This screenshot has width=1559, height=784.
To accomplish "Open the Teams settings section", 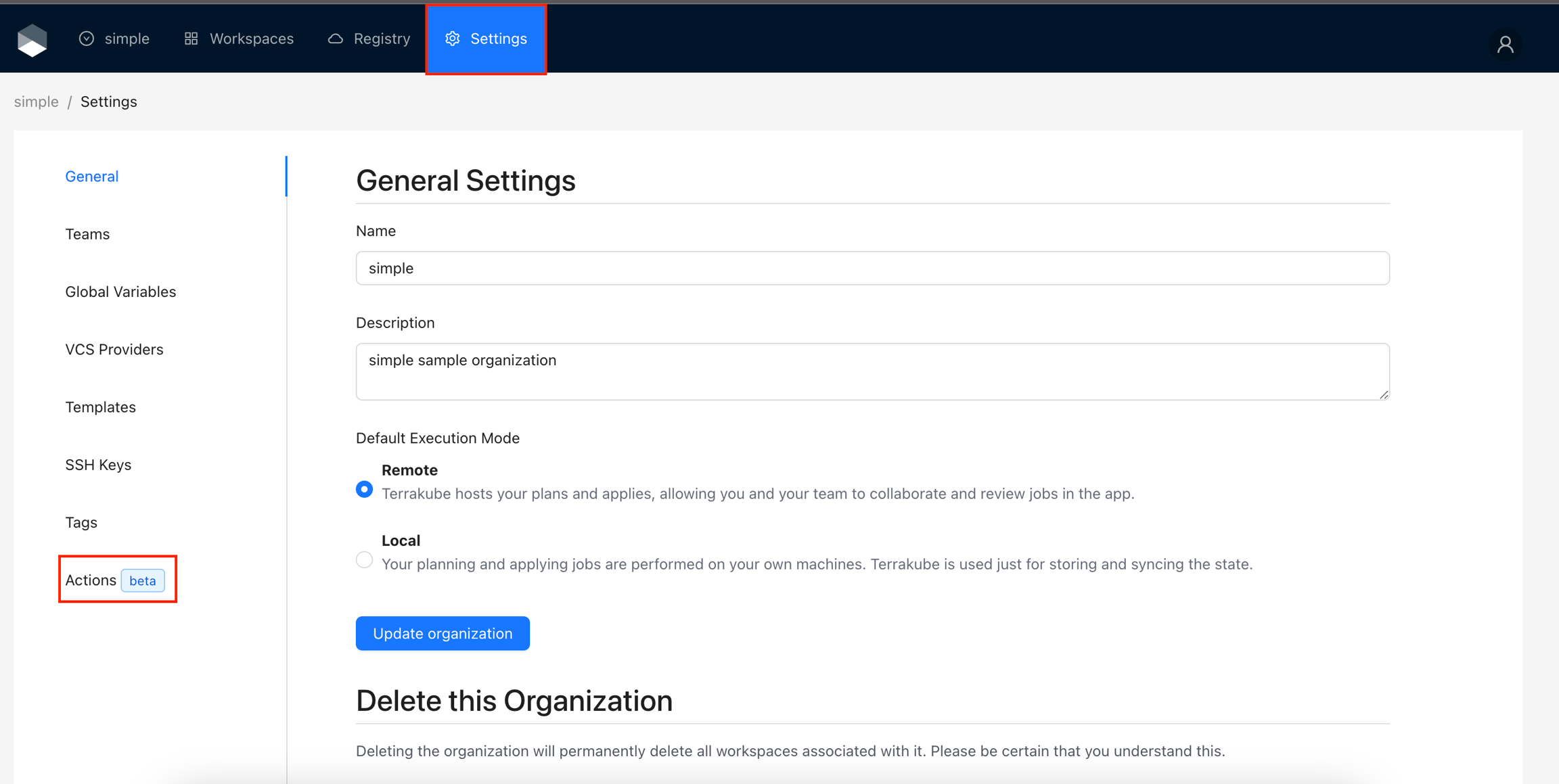I will tap(87, 234).
